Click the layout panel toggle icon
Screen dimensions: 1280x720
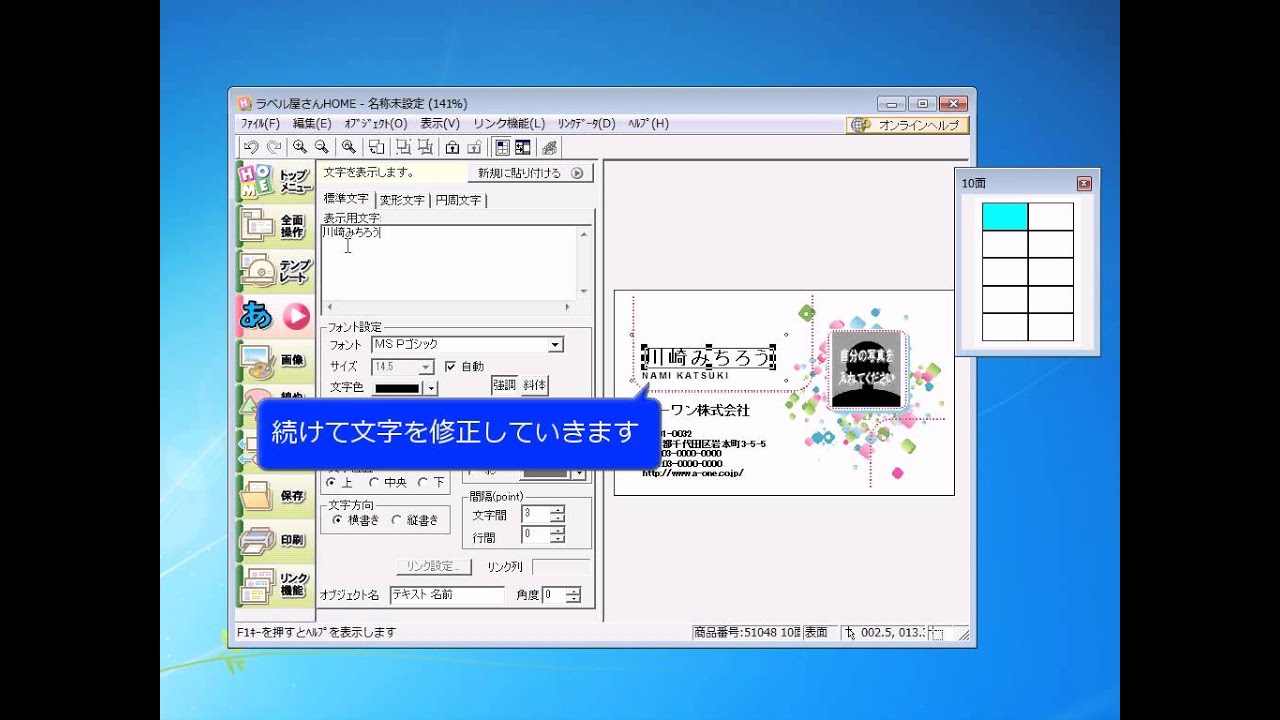pyautogui.click(x=523, y=147)
